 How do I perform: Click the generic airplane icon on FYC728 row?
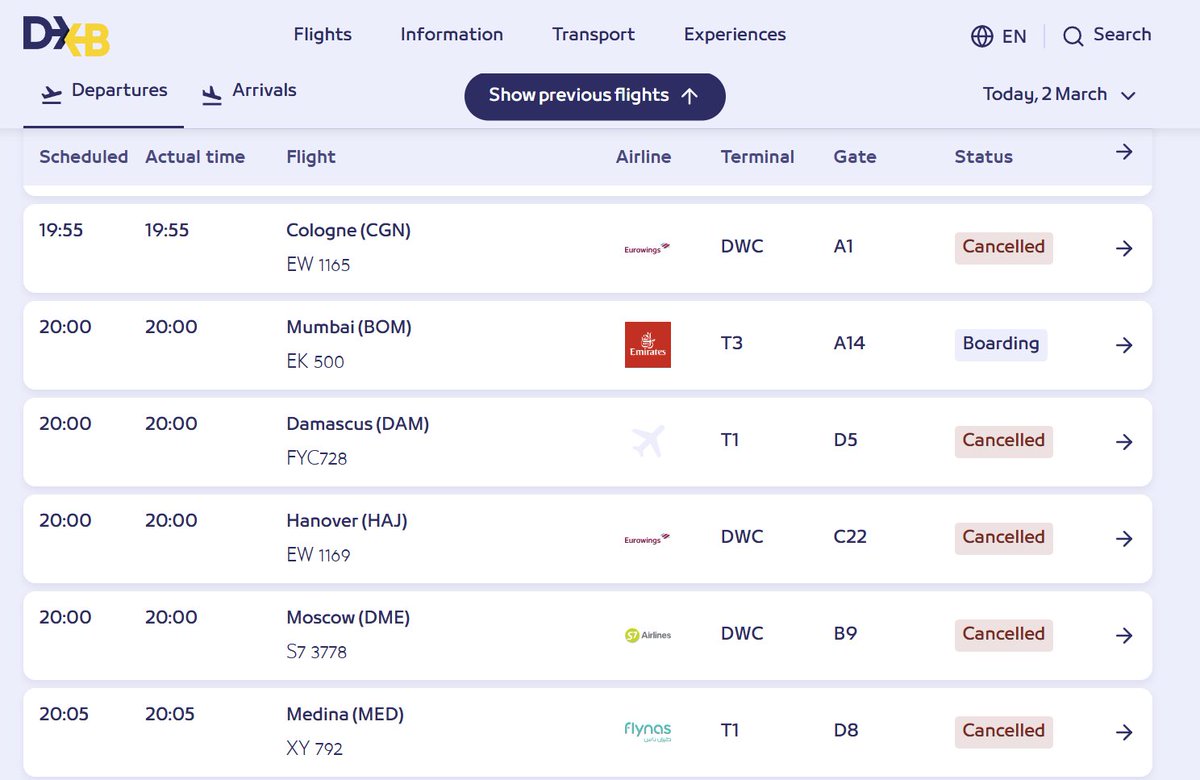point(647,440)
